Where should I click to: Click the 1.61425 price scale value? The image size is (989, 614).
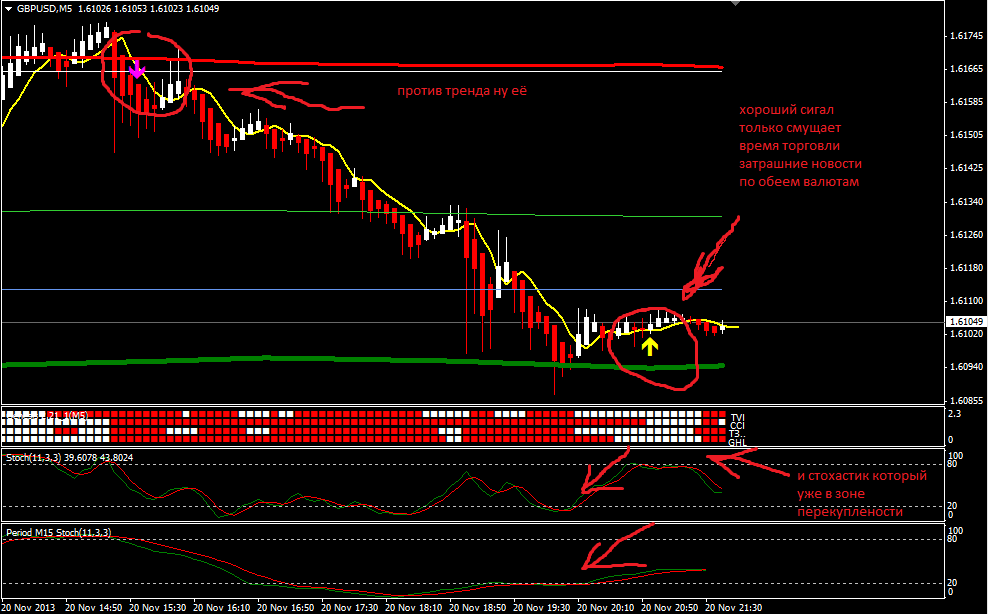tap(966, 168)
